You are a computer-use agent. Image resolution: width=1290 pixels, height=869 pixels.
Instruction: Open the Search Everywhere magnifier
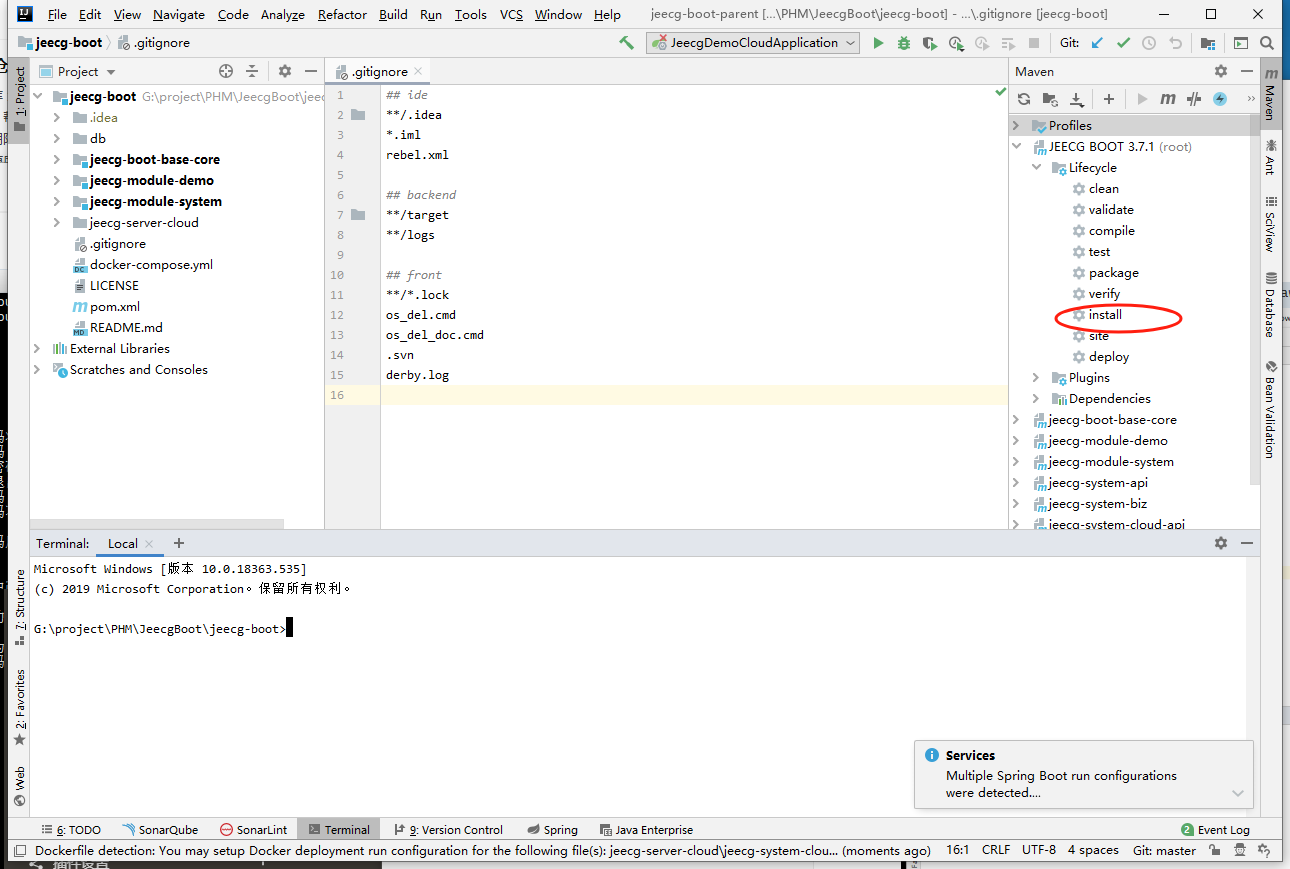coord(1267,43)
